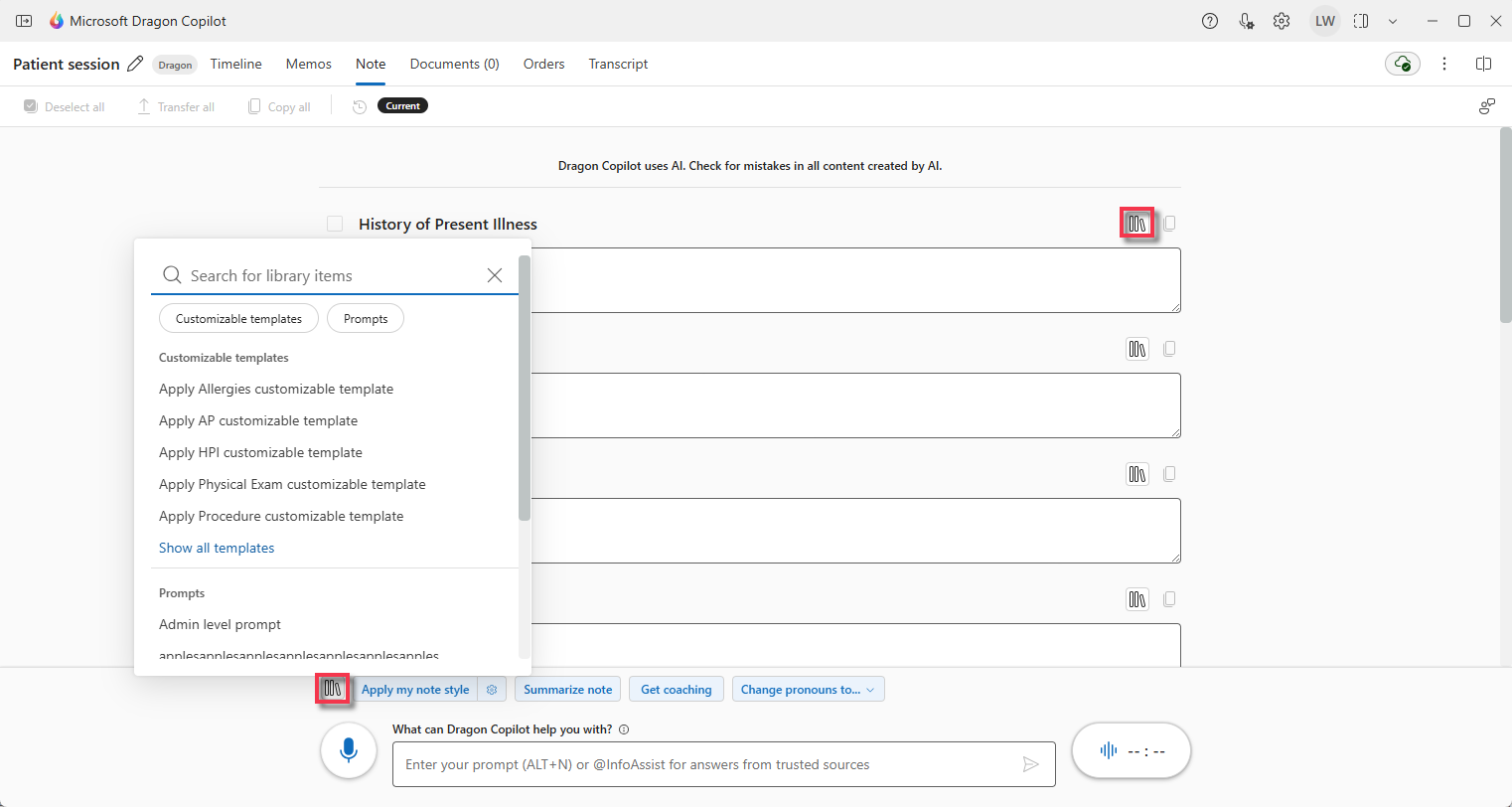Image resolution: width=1512 pixels, height=807 pixels.
Task: Click the 'What can Dragon Copilot help you with?' label
Action: pos(503,729)
